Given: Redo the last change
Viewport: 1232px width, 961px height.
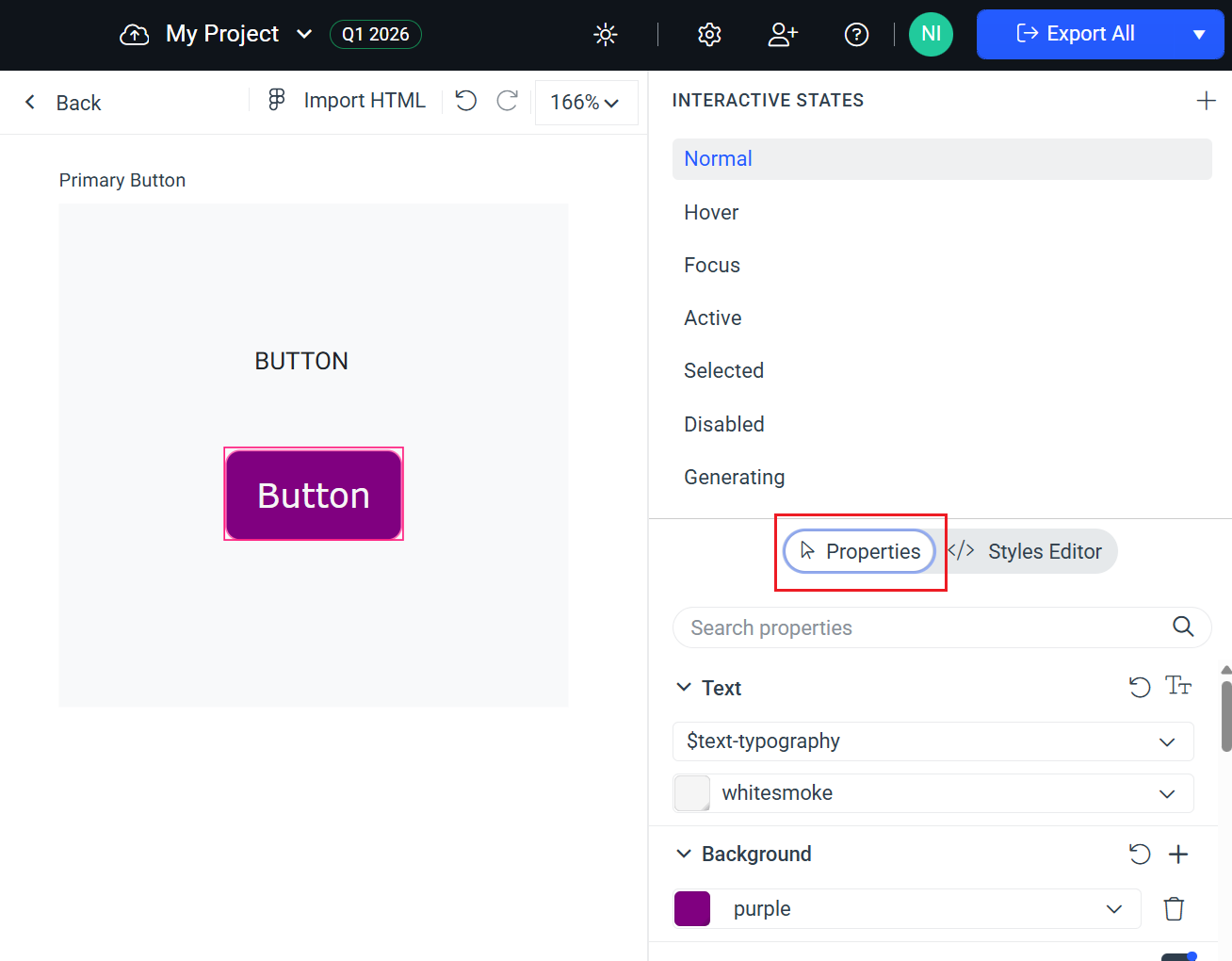Looking at the screenshot, I should click(x=507, y=101).
